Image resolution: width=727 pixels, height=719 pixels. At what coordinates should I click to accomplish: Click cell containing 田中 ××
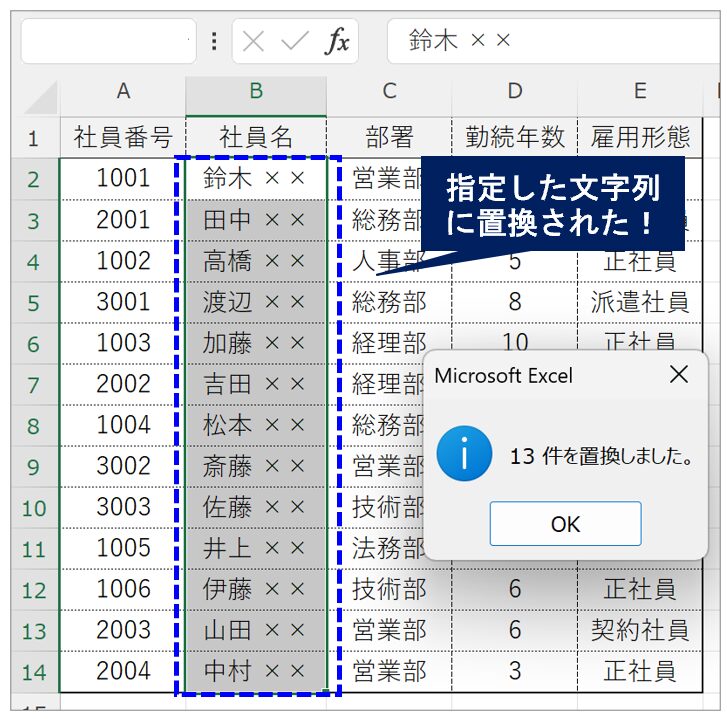click(x=255, y=220)
